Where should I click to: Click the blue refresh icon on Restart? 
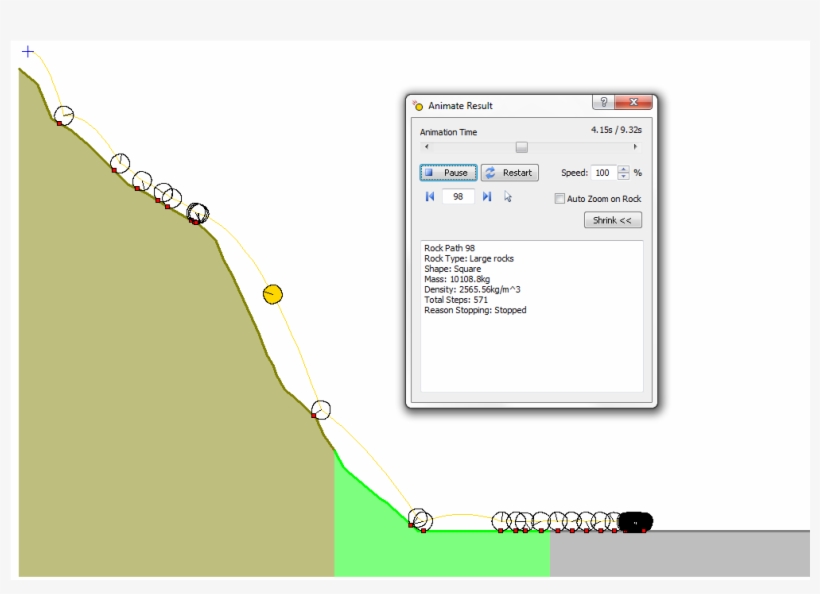coord(491,173)
